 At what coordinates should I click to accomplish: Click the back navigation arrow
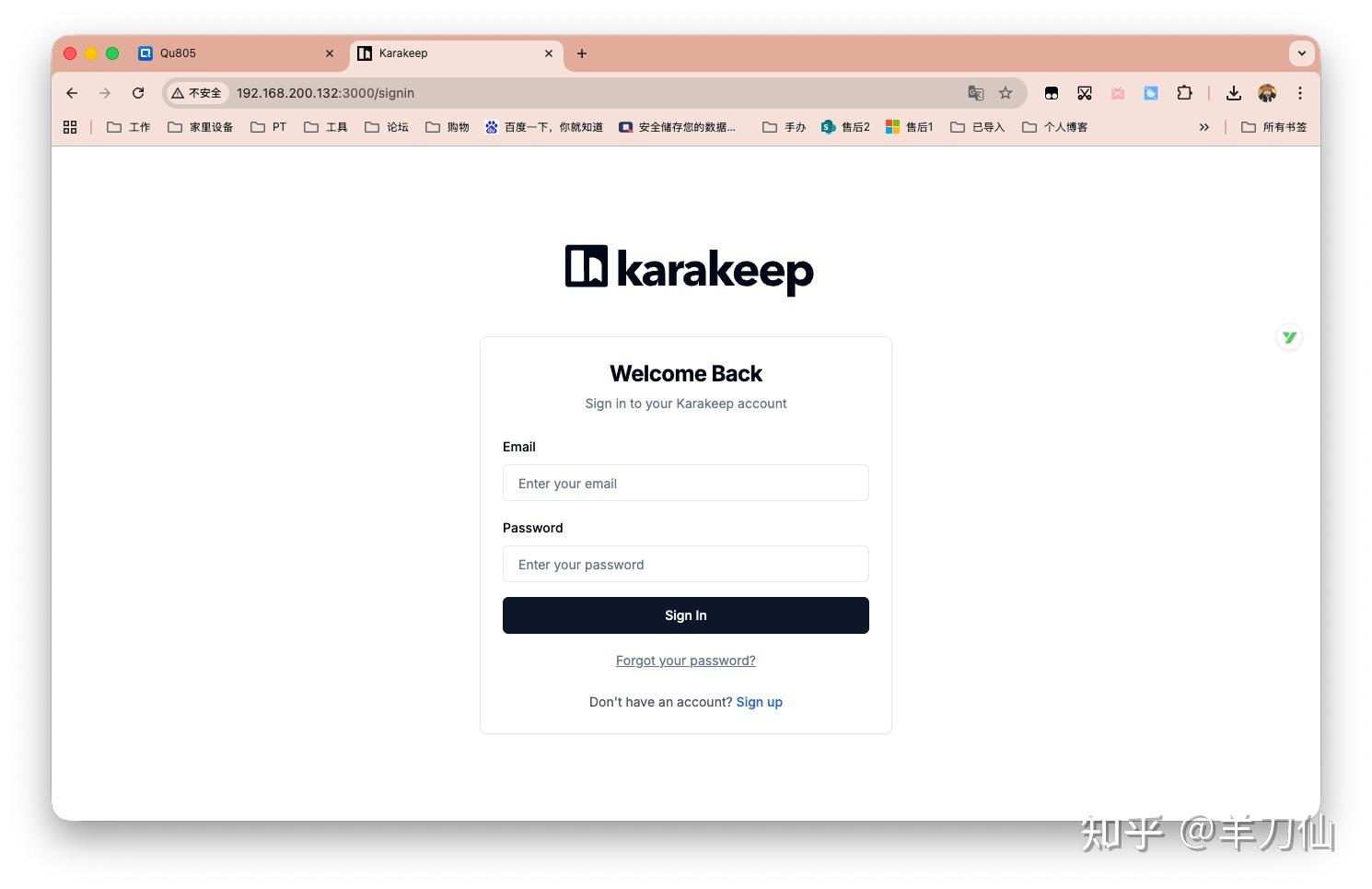(72, 93)
